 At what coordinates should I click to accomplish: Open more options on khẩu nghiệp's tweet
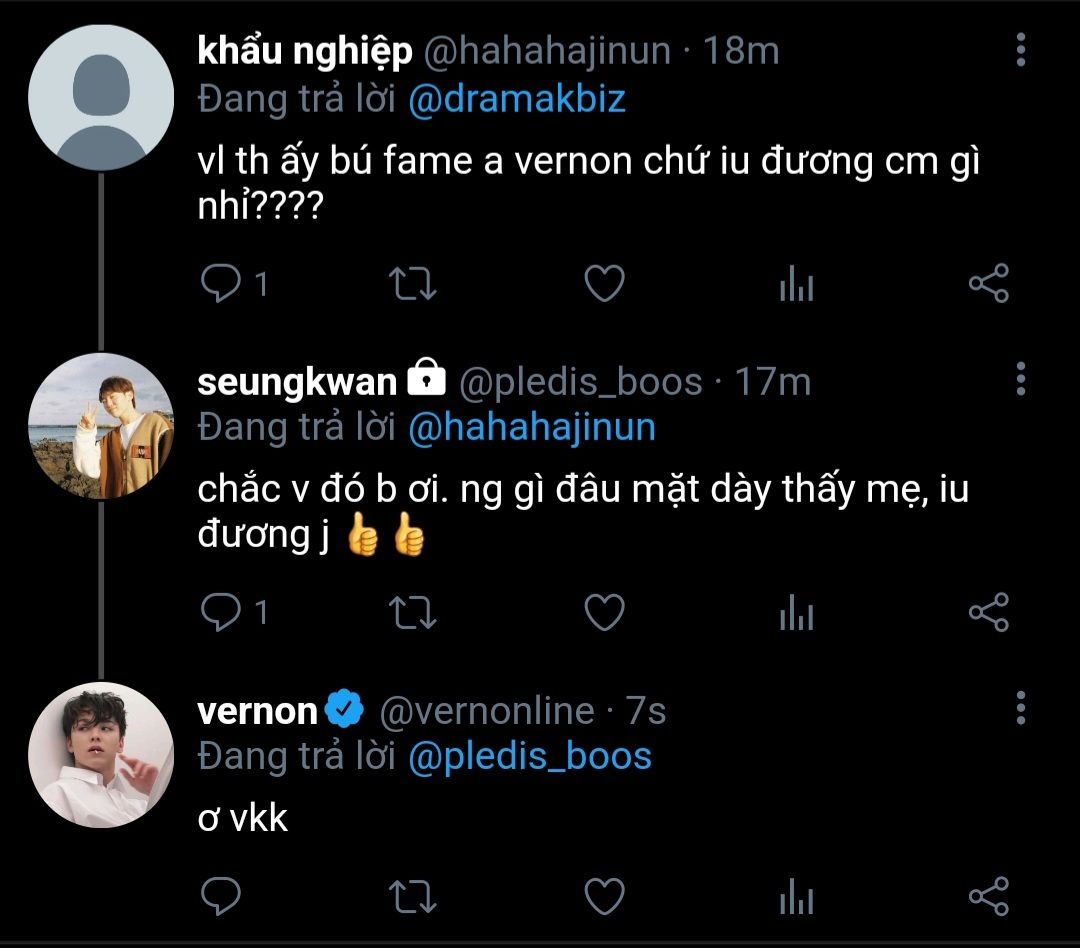point(1020,50)
